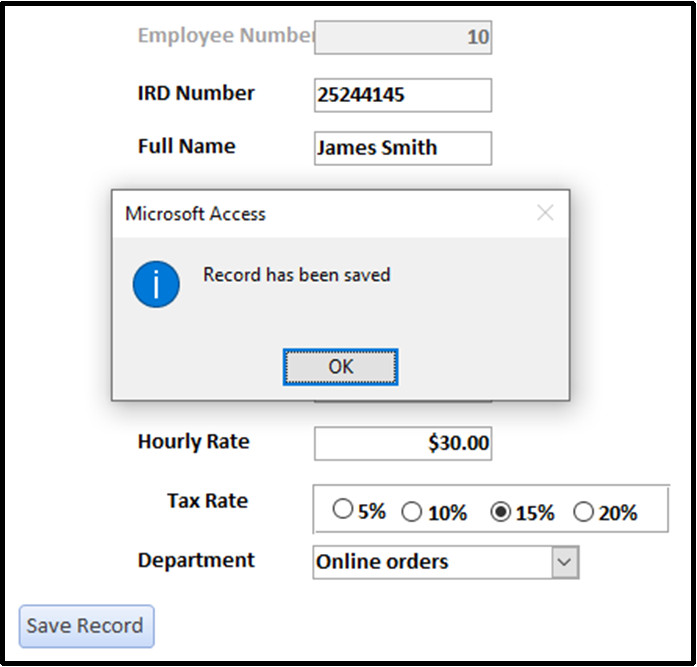Close the Microsoft Access message box
This screenshot has height=667, width=697.
pos(545,213)
